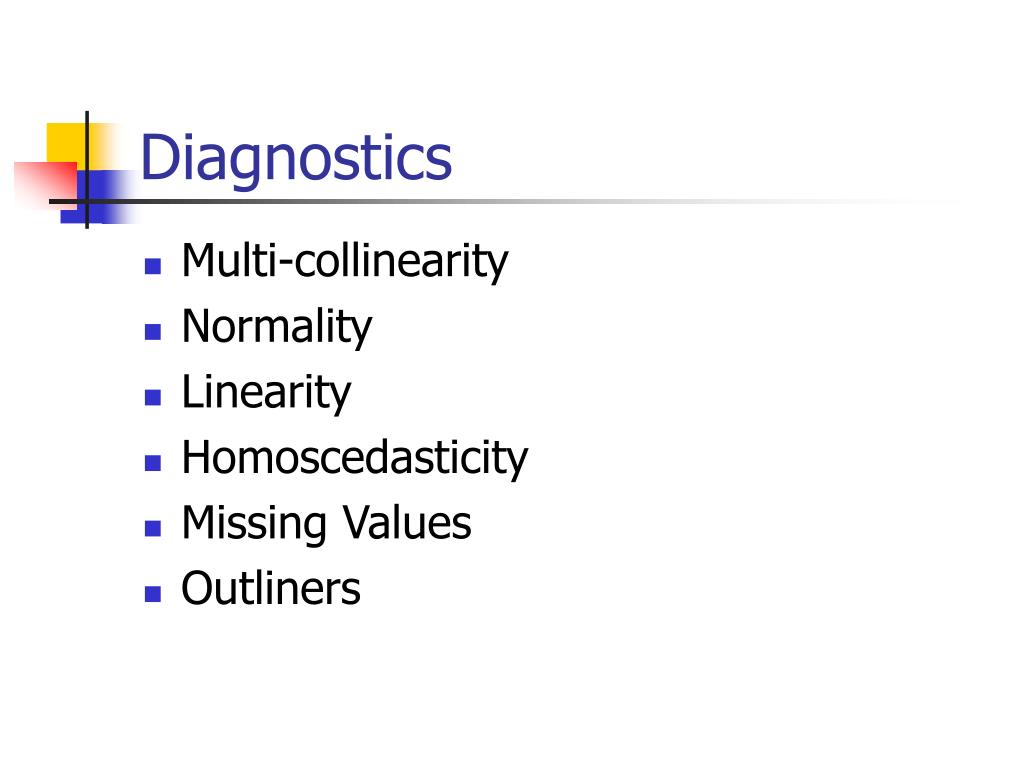Screen dimensions: 1024x768
Task: Click the red gradient square decoration
Action: pyautogui.click(x=46, y=183)
